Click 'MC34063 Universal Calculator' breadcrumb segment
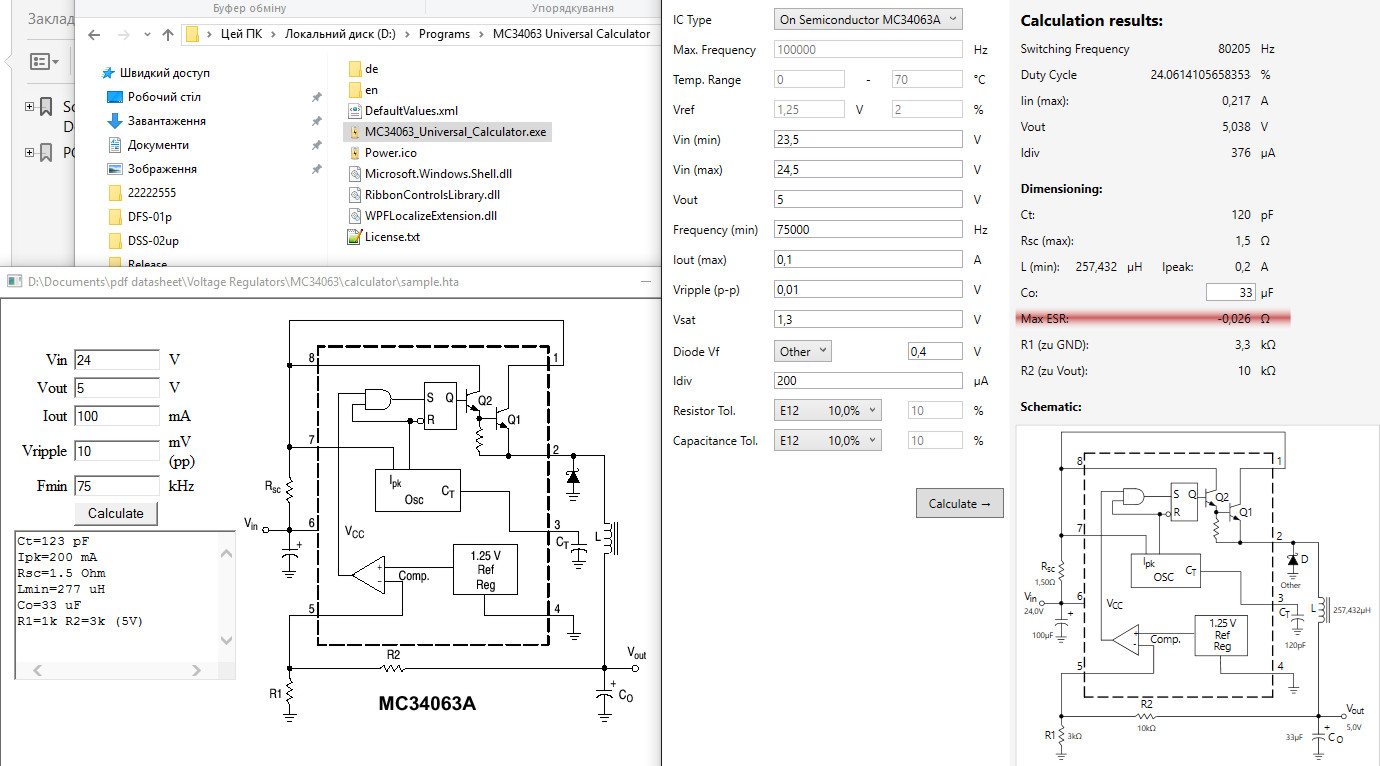1380x766 pixels. [572, 34]
